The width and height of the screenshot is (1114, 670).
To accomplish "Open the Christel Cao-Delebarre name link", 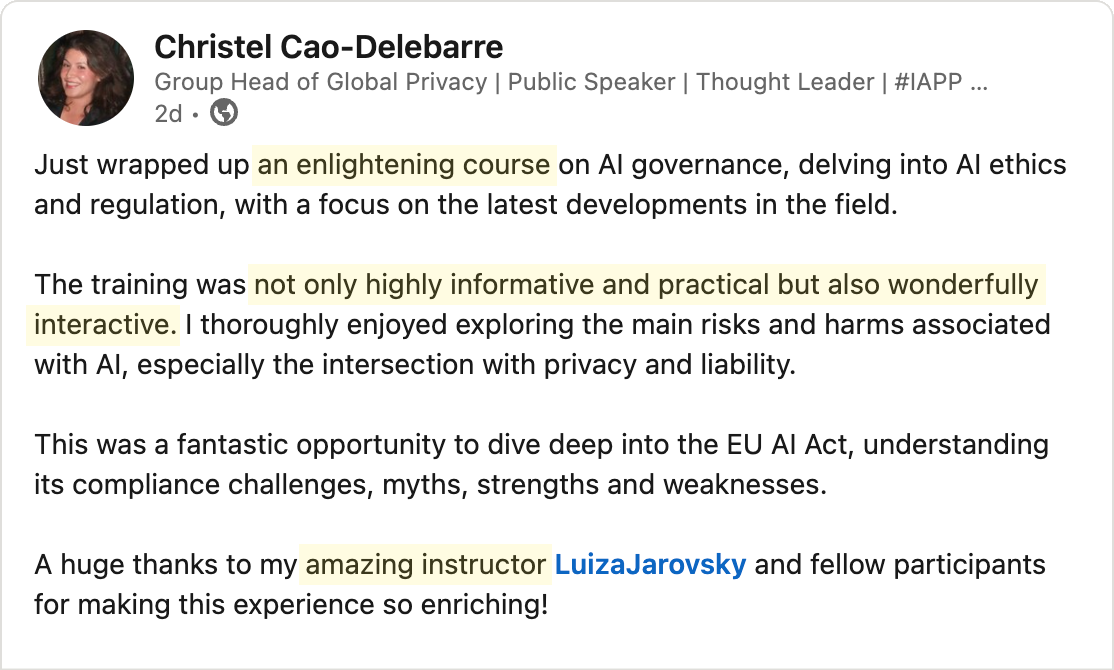I will pos(328,47).
